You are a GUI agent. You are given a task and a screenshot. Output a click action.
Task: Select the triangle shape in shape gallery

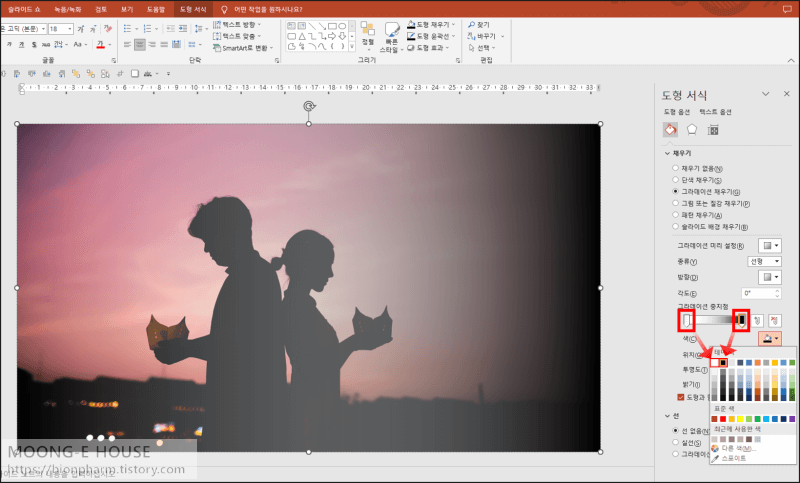(x=302, y=36)
